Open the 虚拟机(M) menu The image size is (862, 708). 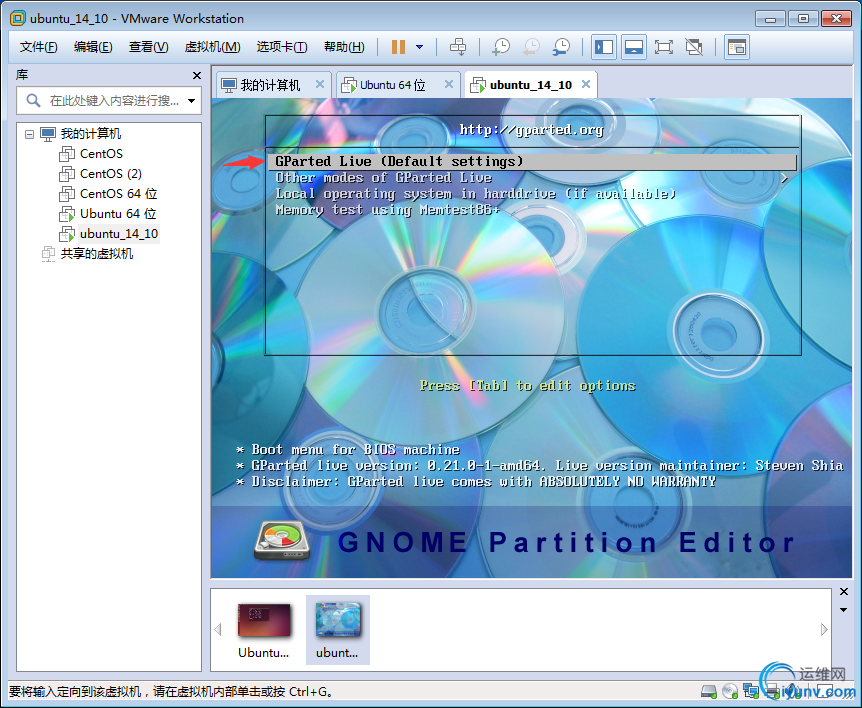pos(212,47)
